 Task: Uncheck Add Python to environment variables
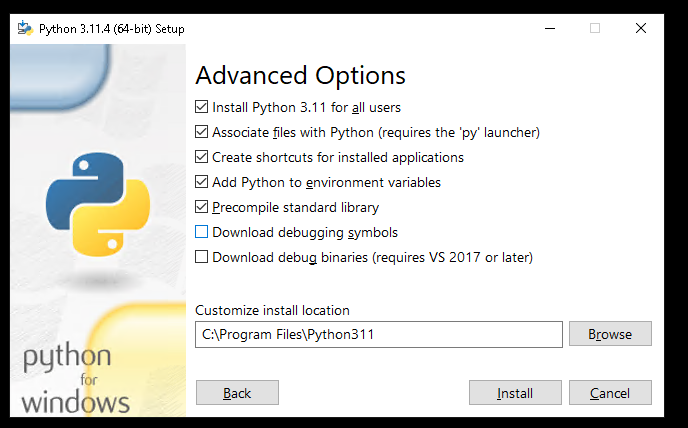[x=203, y=182]
